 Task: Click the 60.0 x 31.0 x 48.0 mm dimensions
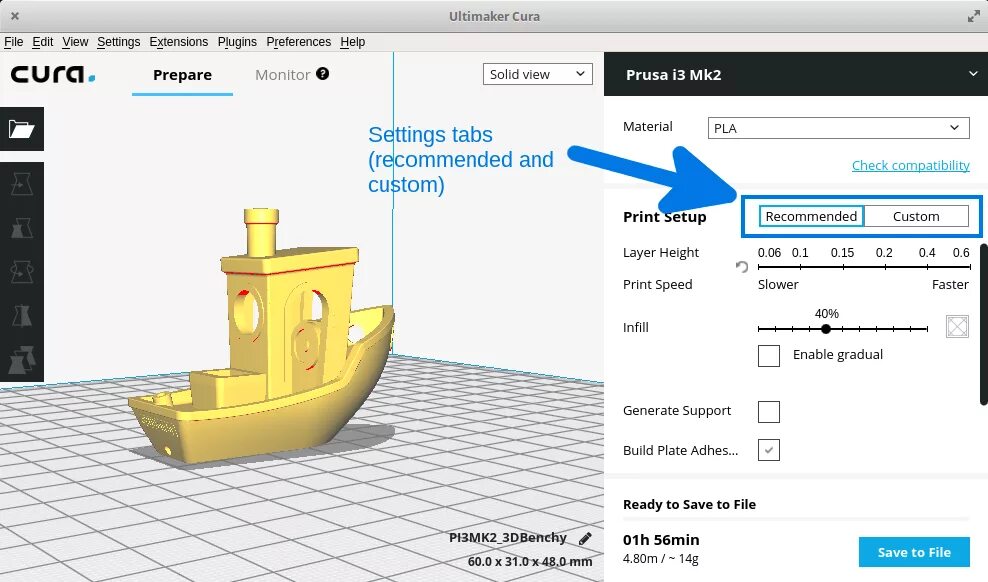(x=530, y=561)
